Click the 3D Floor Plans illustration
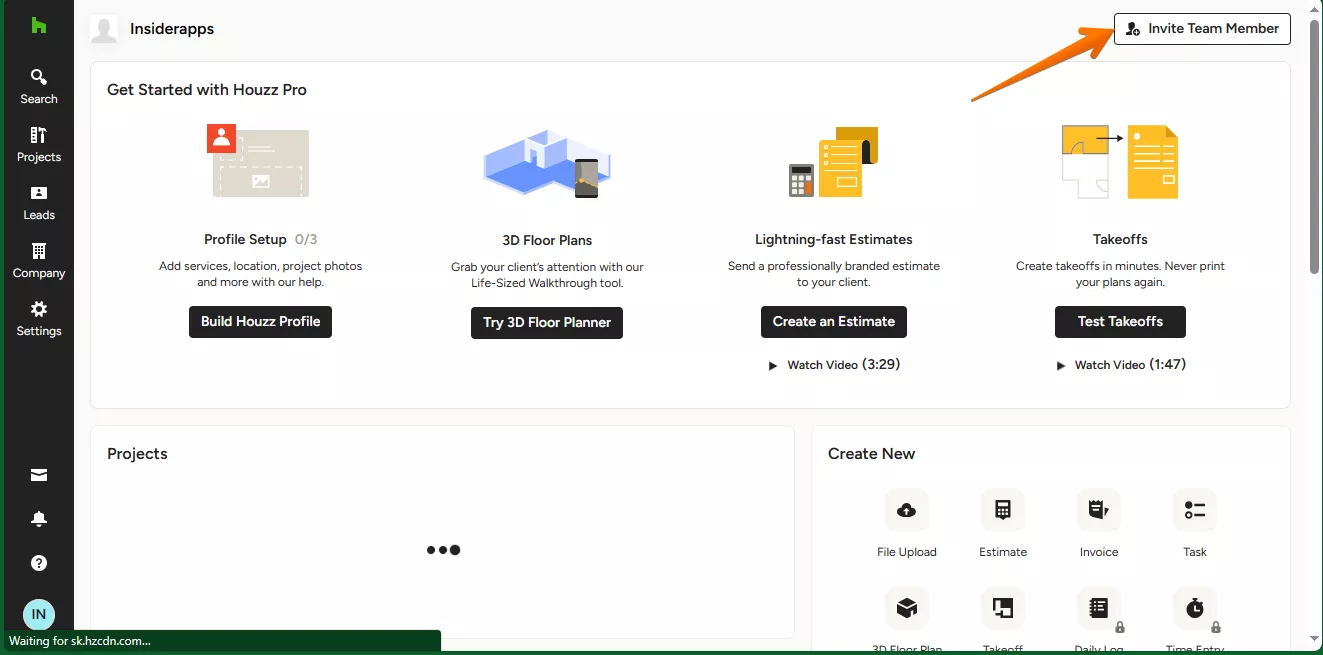The width and height of the screenshot is (1323, 655). tap(547, 163)
